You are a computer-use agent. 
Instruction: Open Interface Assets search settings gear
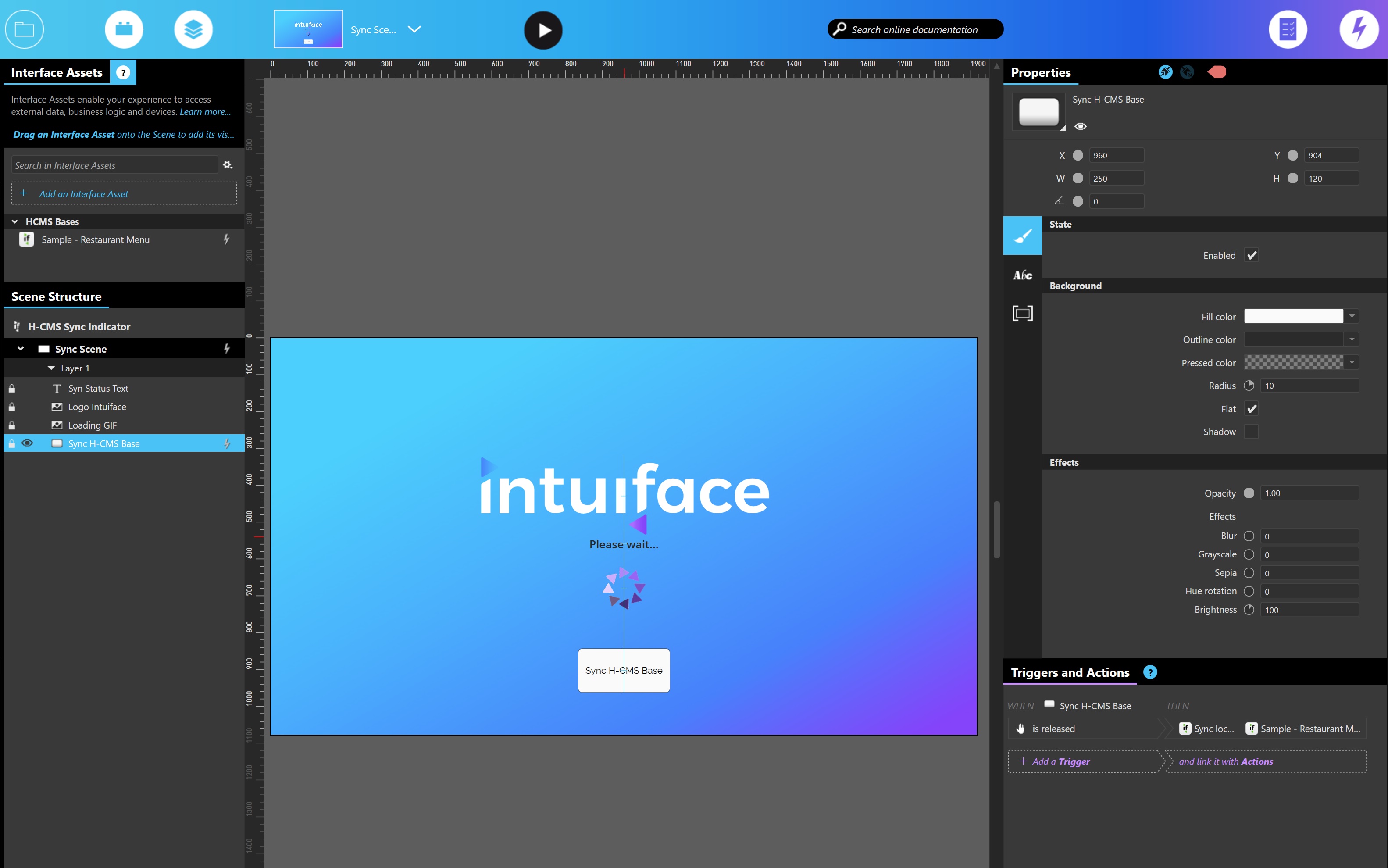pyautogui.click(x=228, y=165)
